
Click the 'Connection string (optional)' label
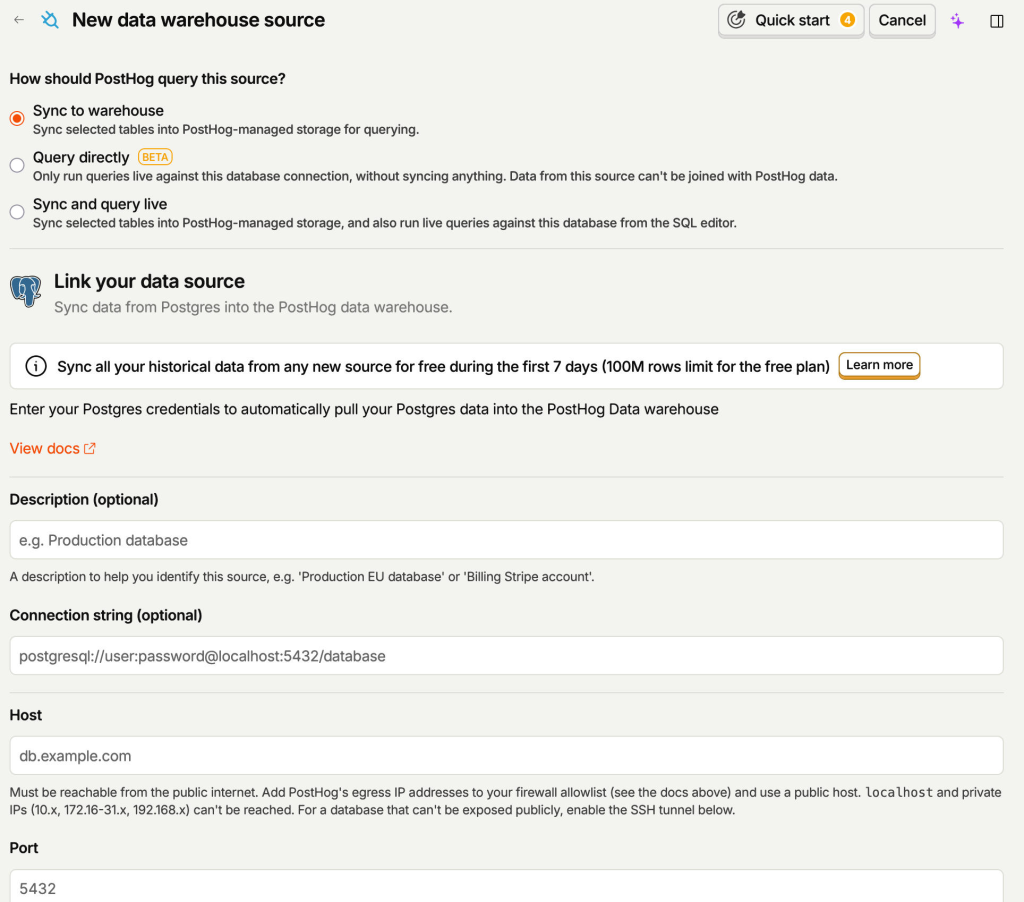point(106,615)
